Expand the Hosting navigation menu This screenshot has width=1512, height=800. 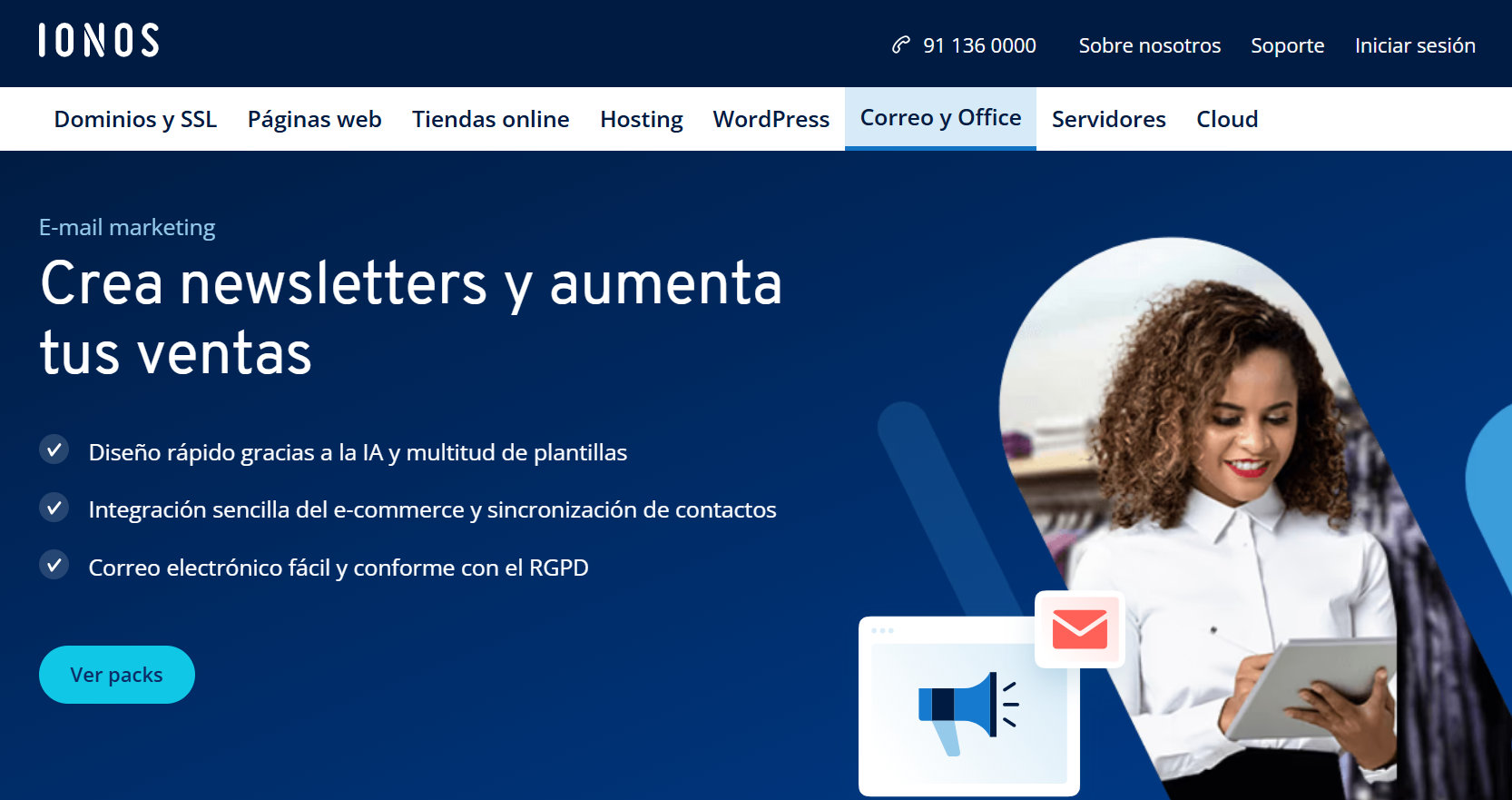pyautogui.click(x=641, y=119)
